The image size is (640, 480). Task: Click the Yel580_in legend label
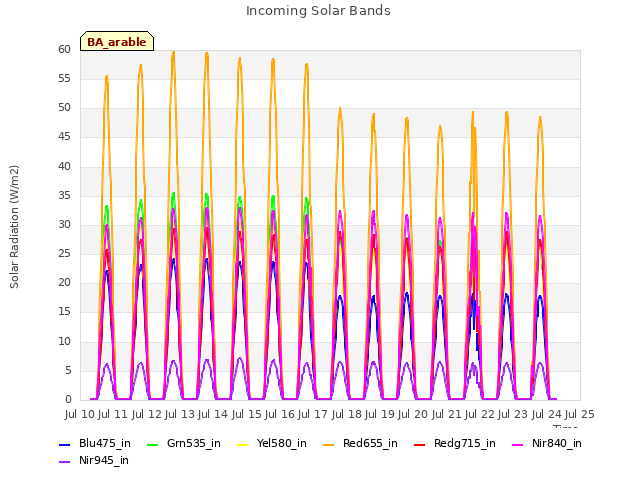click(x=282, y=443)
